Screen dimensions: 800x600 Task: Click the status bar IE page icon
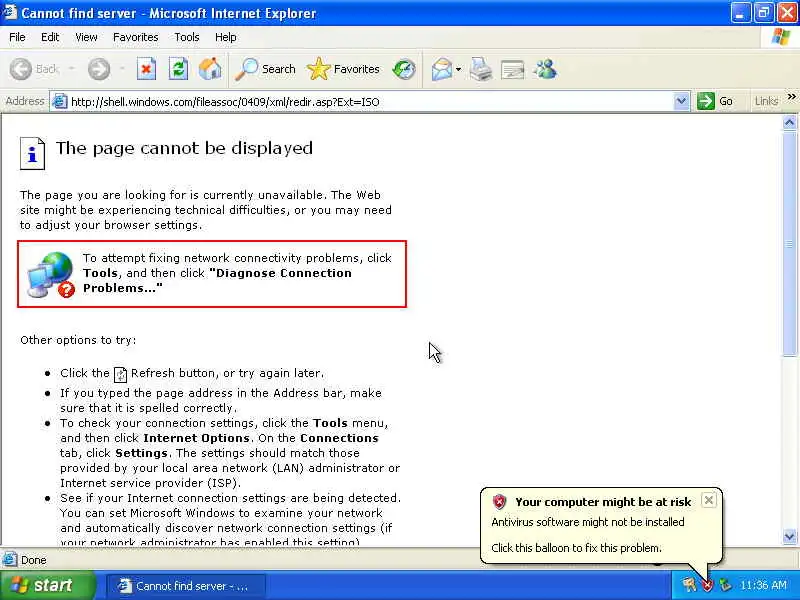pyautogui.click(x=9, y=560)
